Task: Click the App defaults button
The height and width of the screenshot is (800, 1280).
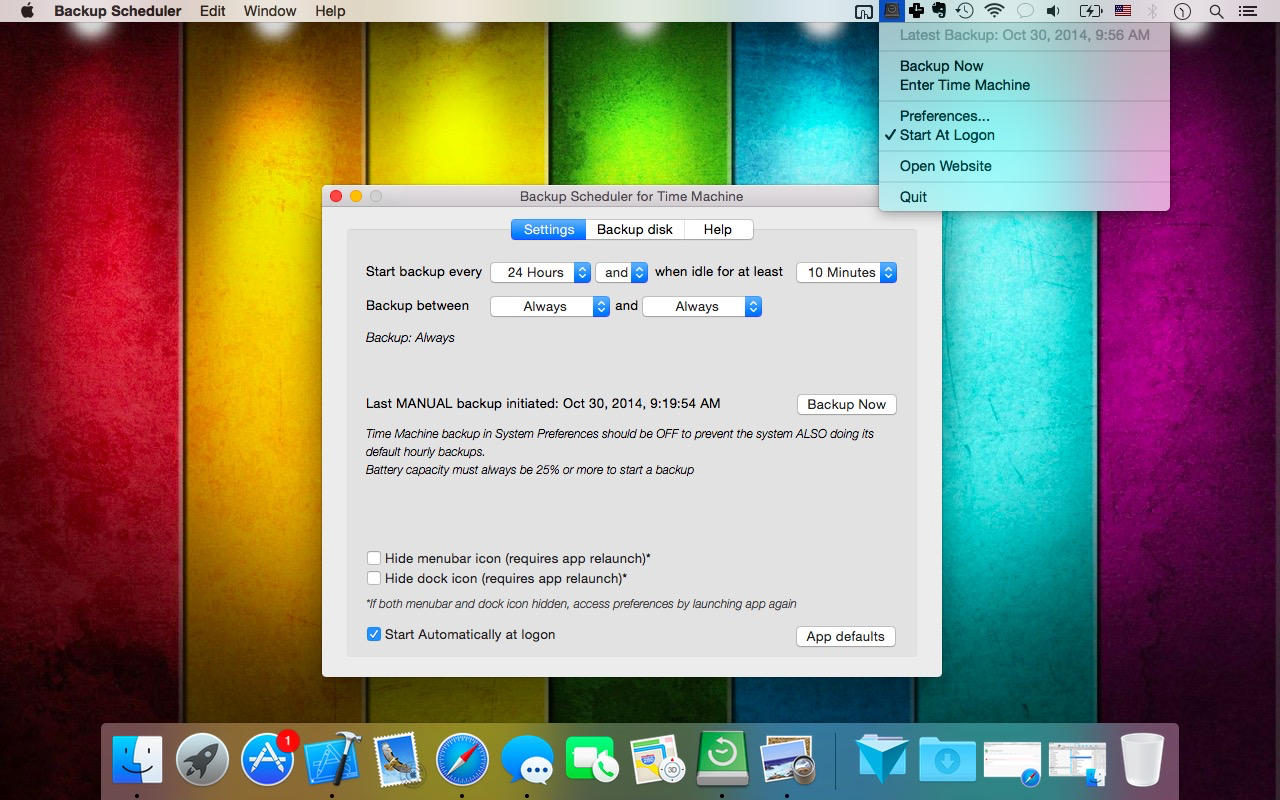Action: [846, 636]
